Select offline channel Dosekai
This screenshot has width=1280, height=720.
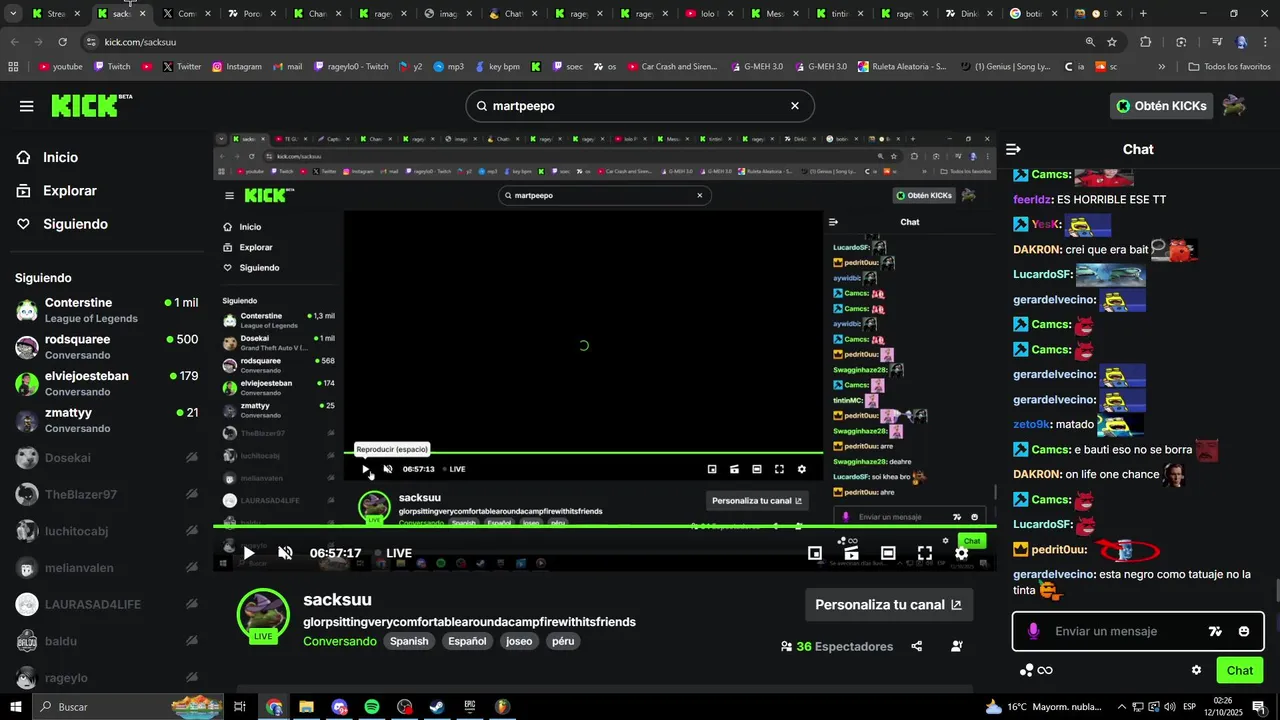[x=106, y=458]
